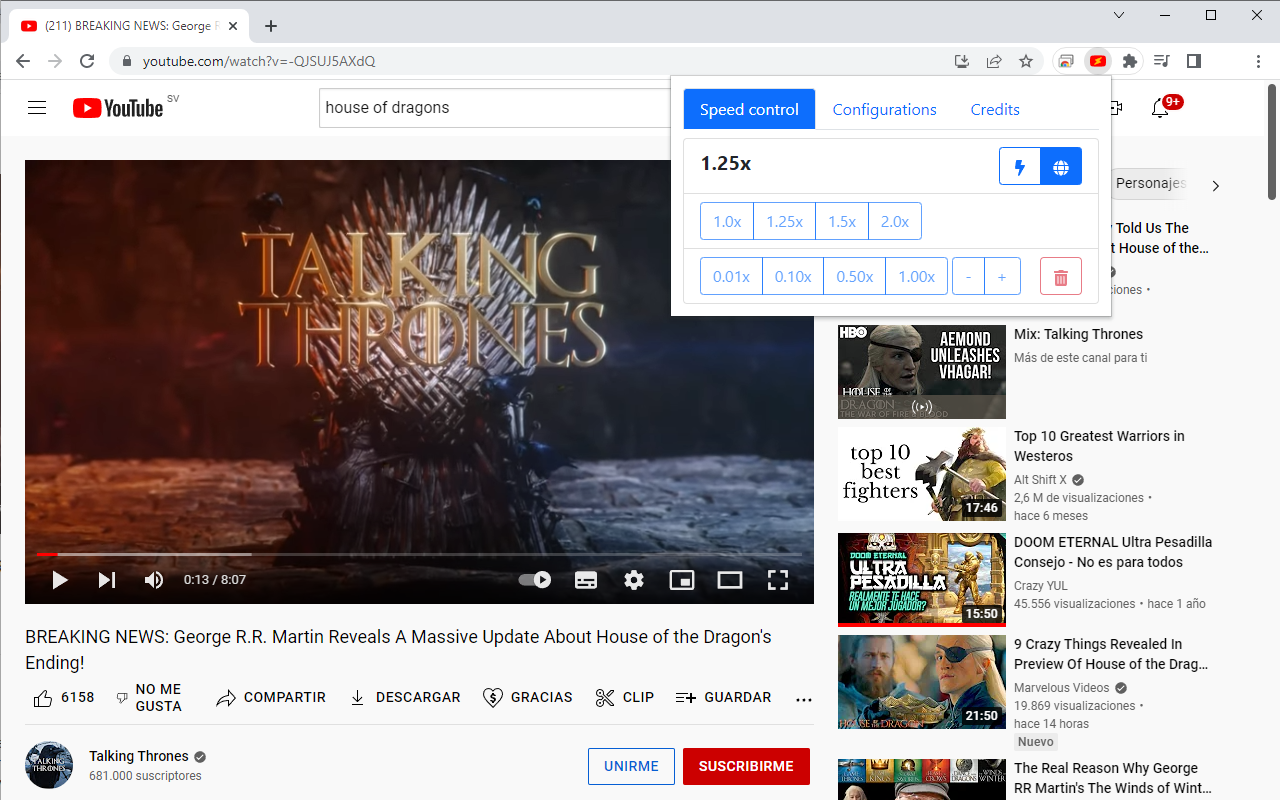Set speed preset to 1.25x
The height and width of the screenshot is (800, 1280).
(x=785, y=221)
